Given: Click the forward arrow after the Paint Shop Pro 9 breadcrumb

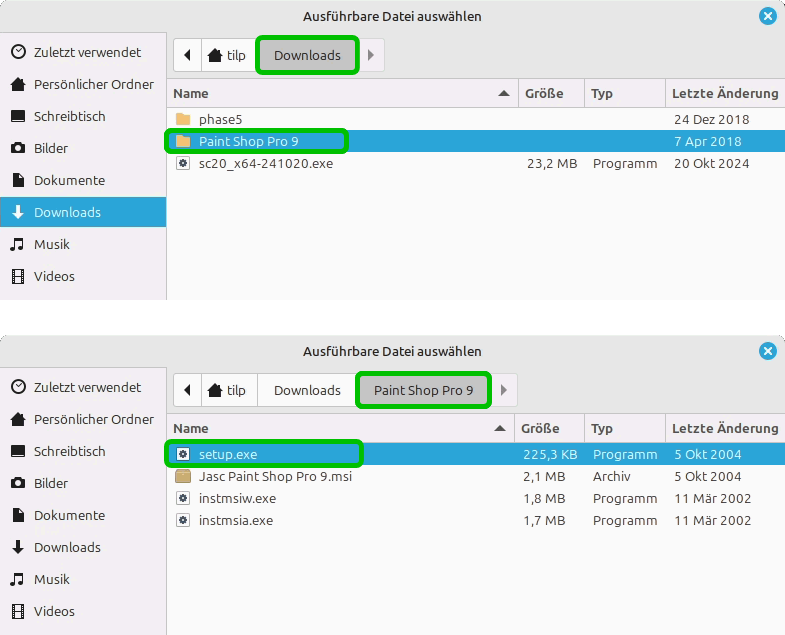Looking at the screenshot, I should [x=504, y=390].
